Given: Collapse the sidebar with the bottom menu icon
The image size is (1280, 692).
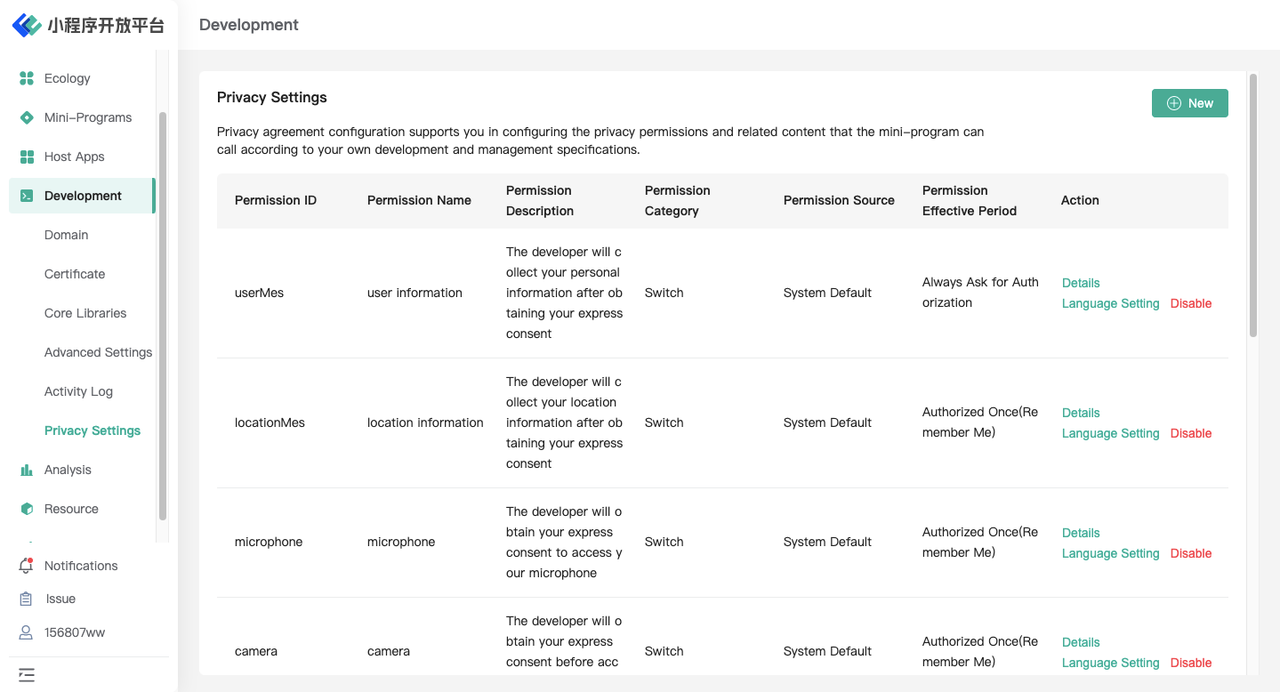Looking at the screenshot, I should click(27, 676).
